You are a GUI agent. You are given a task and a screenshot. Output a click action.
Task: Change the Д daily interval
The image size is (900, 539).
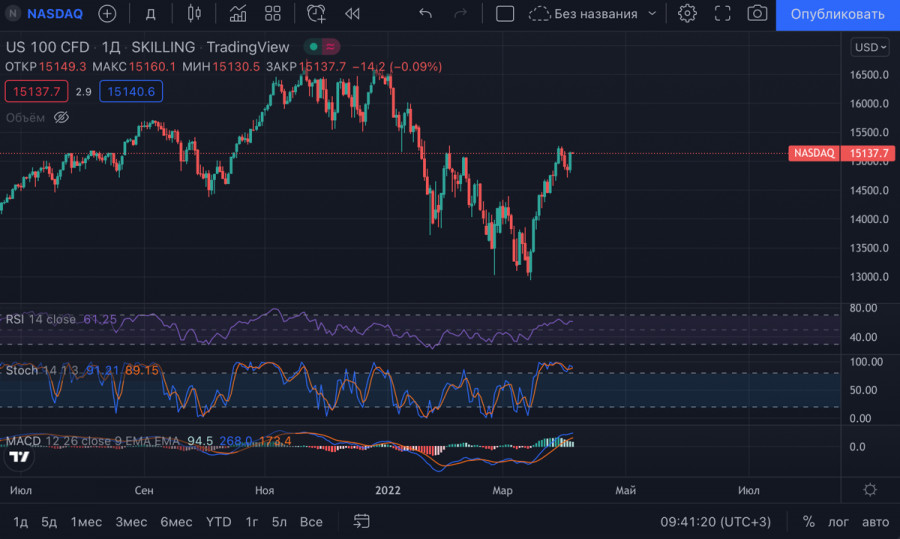tap(150, 14)
